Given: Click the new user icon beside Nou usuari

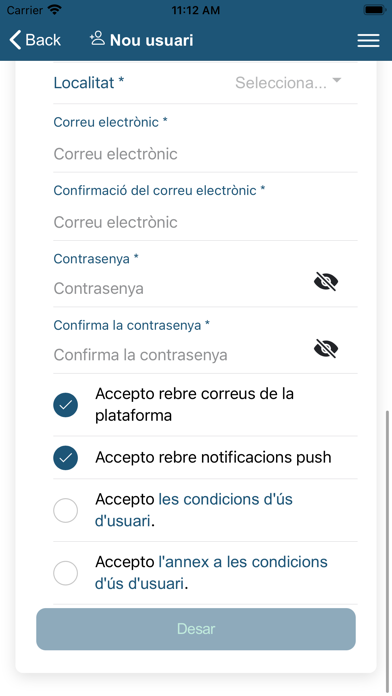Looking at the screenshot, I should [x=97, y=39].
